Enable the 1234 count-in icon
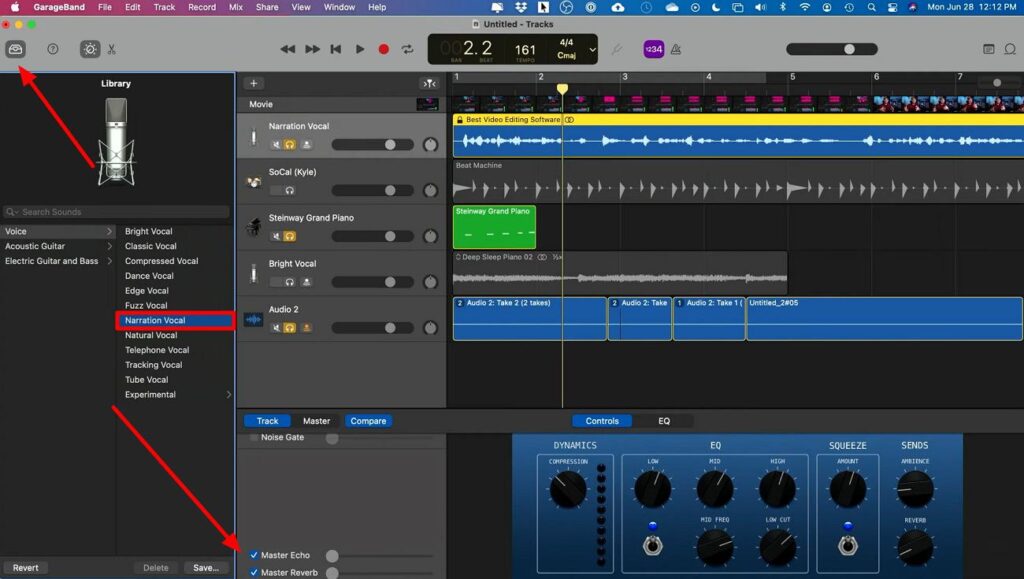Viewport: 1024px width, 579px height. coord(655,48)
